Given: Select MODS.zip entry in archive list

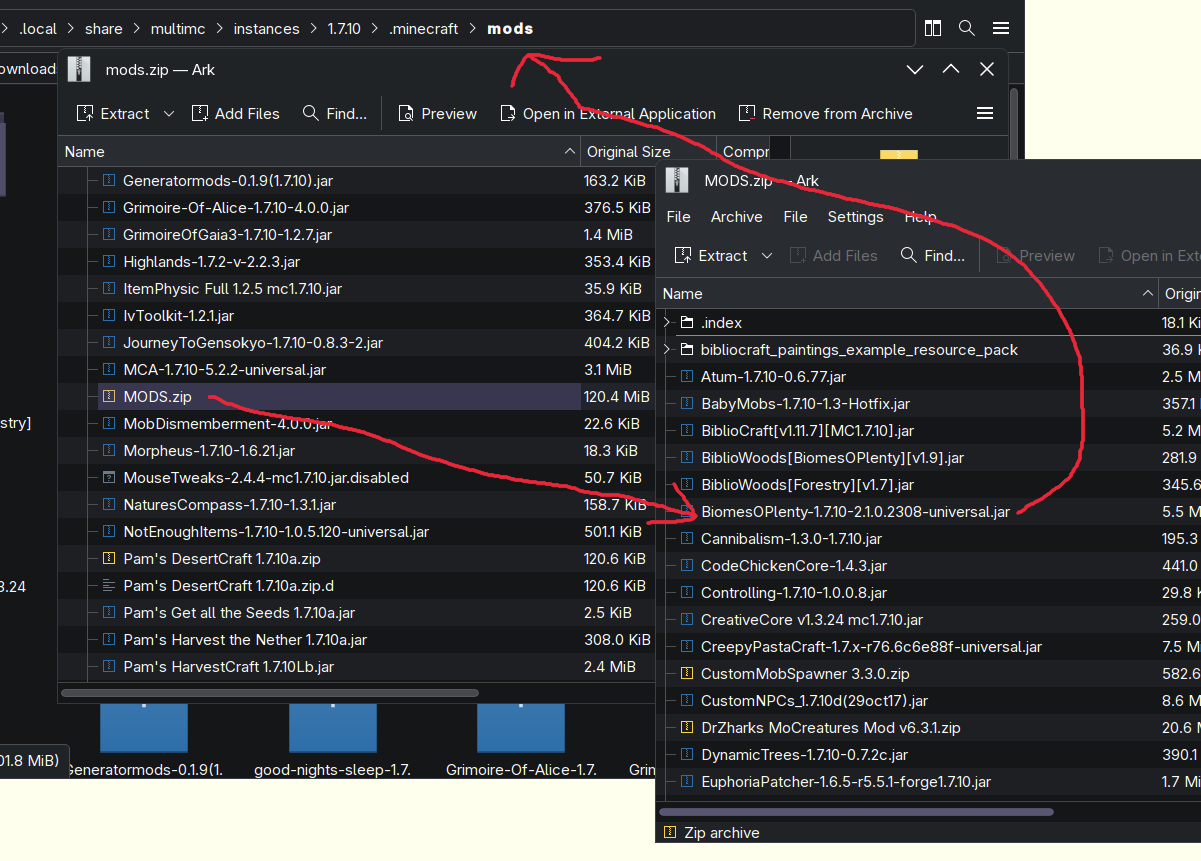Looking at the screenshot, I should pyautogui.click(x=157, y=397).
